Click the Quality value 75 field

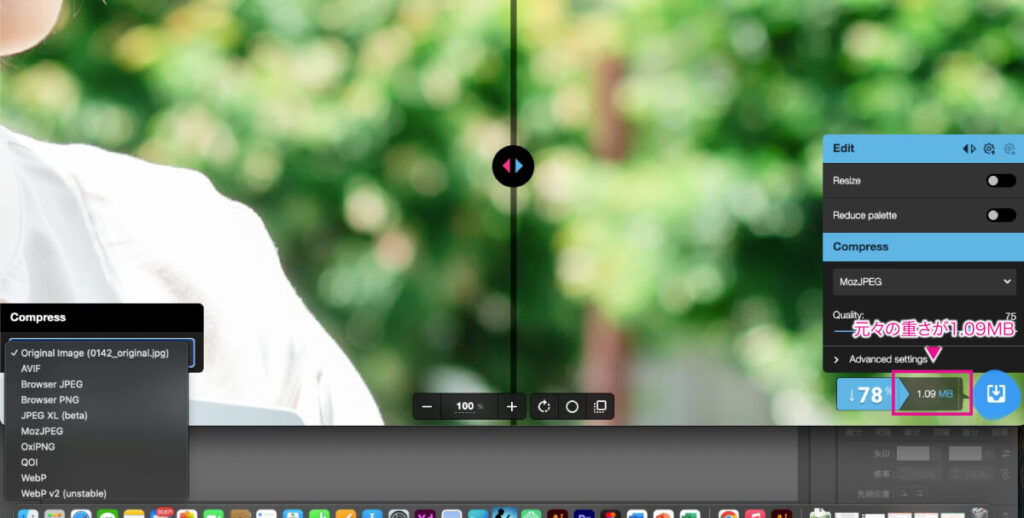[x=1010, y=316]
